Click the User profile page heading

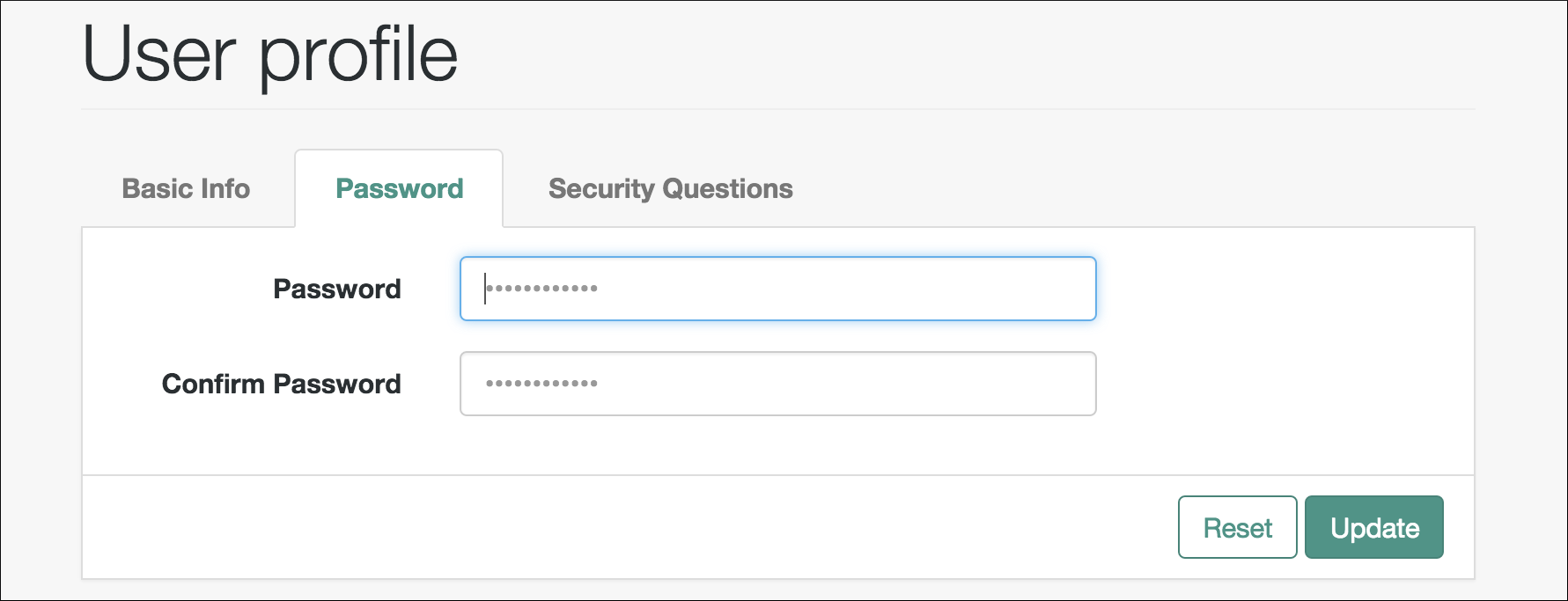[269, 55]
